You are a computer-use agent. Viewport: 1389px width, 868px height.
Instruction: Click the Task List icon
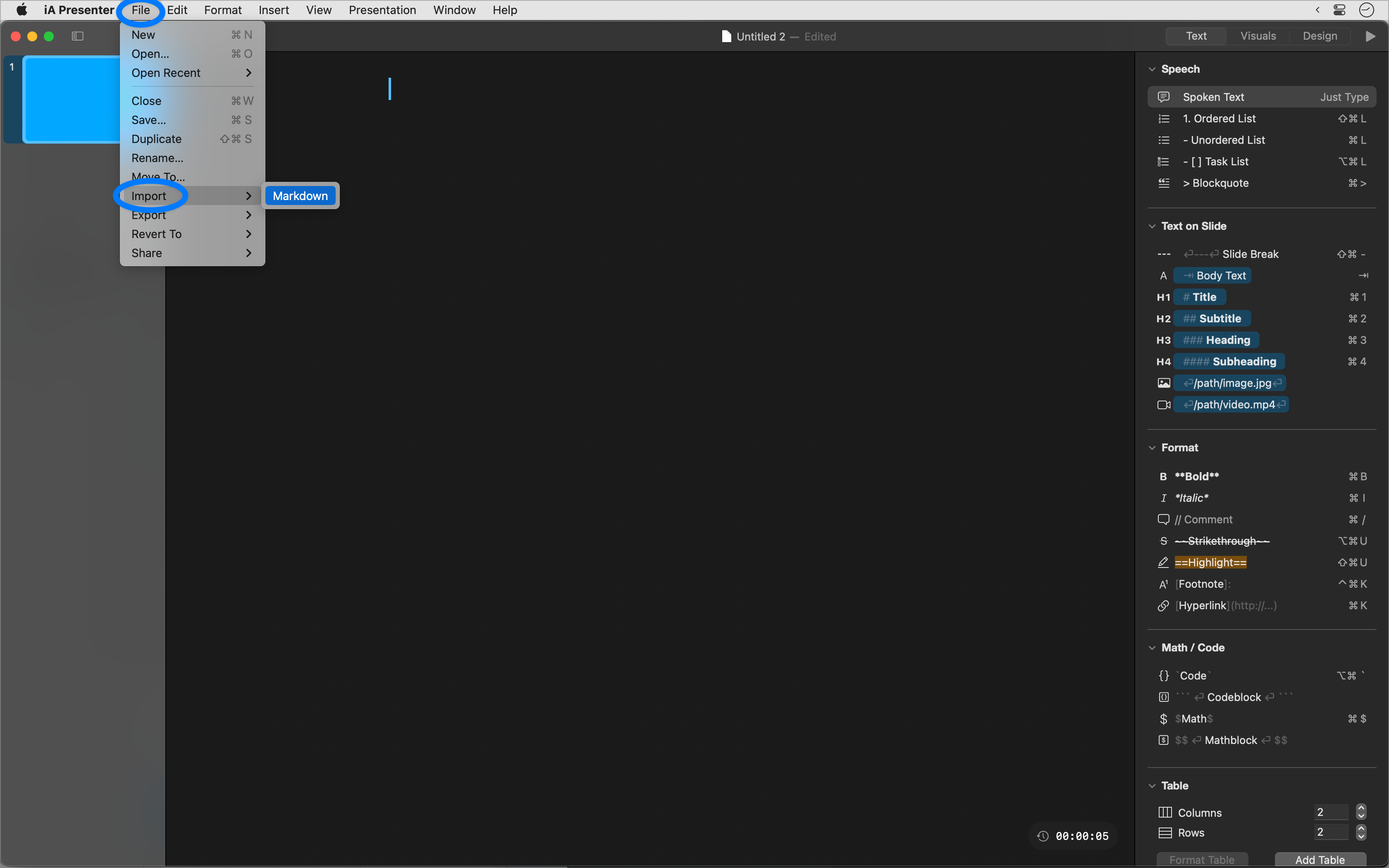[1163, 162]
